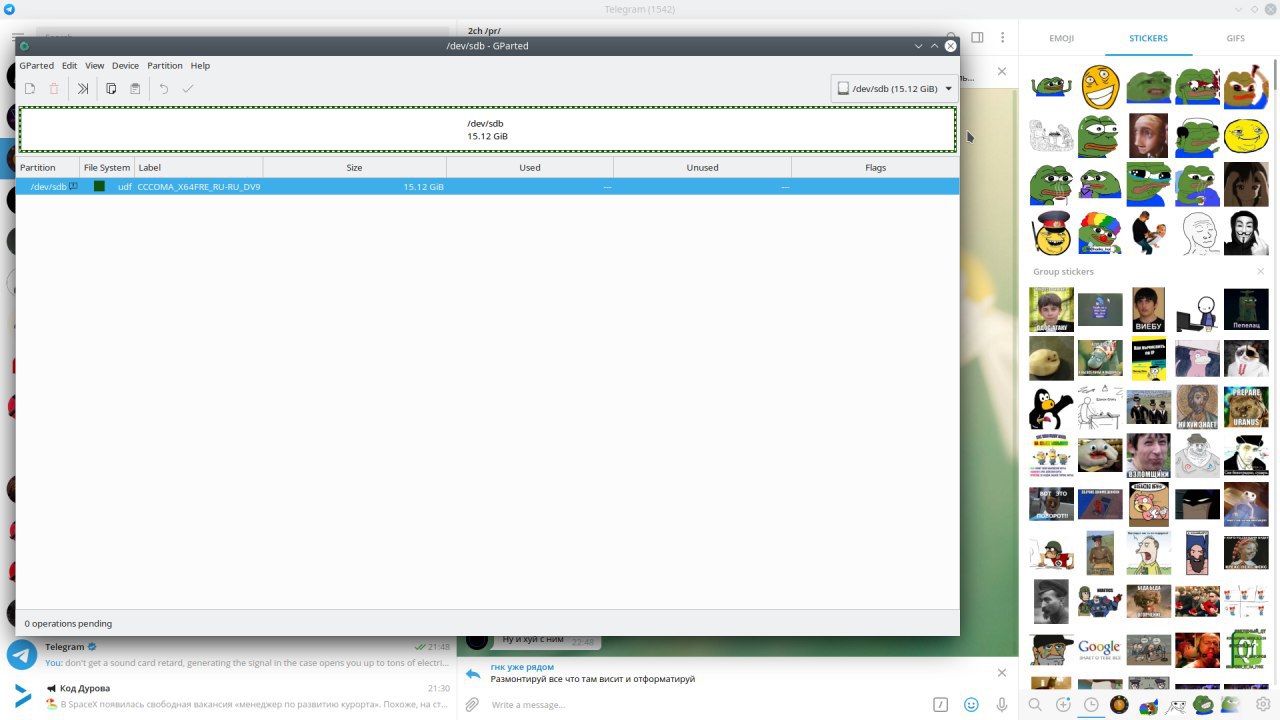Open the Device menu in GParted
The height and width of the screenshot is (720, 1280).
click(x=125, y=65)
